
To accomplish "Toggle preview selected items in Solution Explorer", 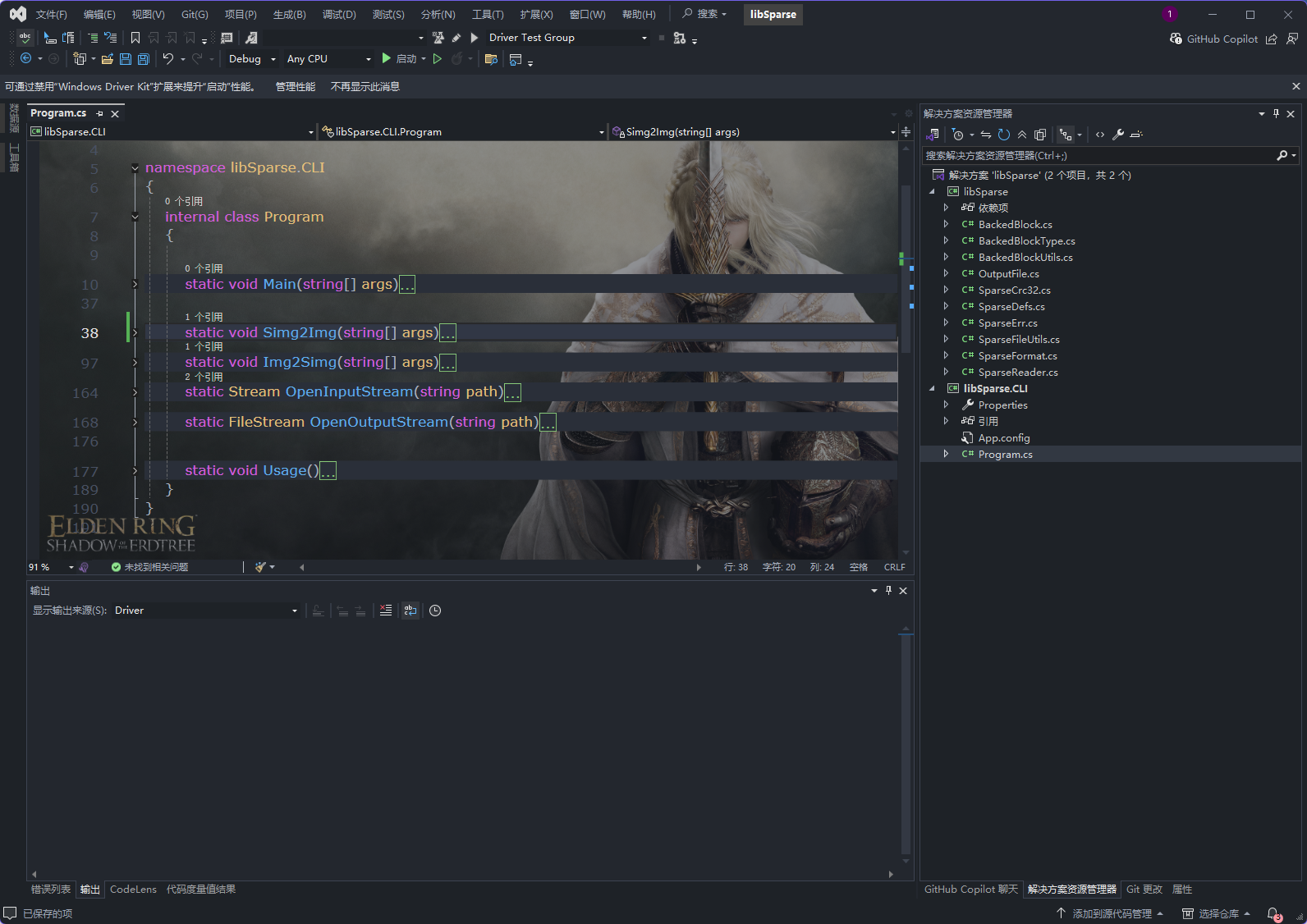I will coord(1136,135).
